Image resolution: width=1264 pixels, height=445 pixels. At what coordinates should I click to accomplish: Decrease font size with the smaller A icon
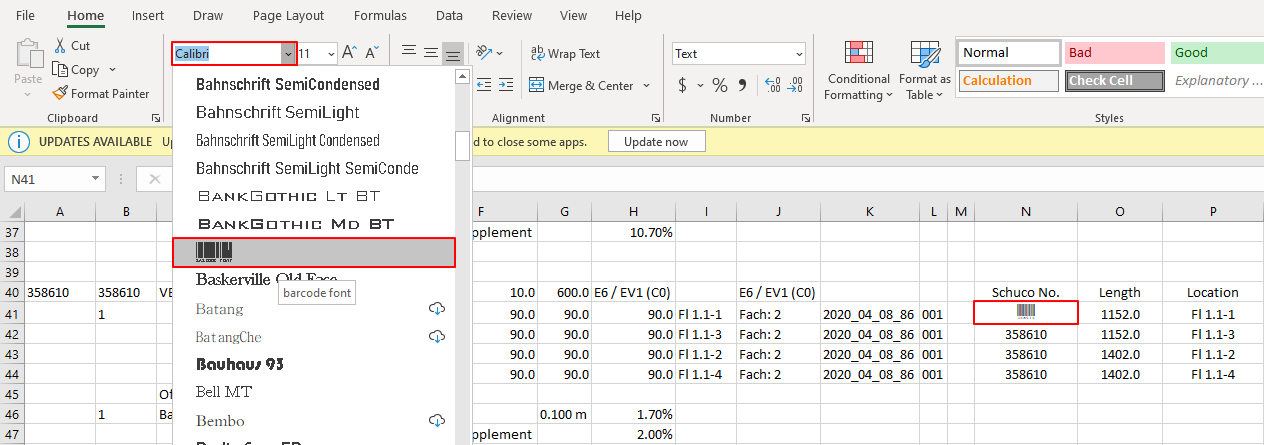[x=372, y=53]
